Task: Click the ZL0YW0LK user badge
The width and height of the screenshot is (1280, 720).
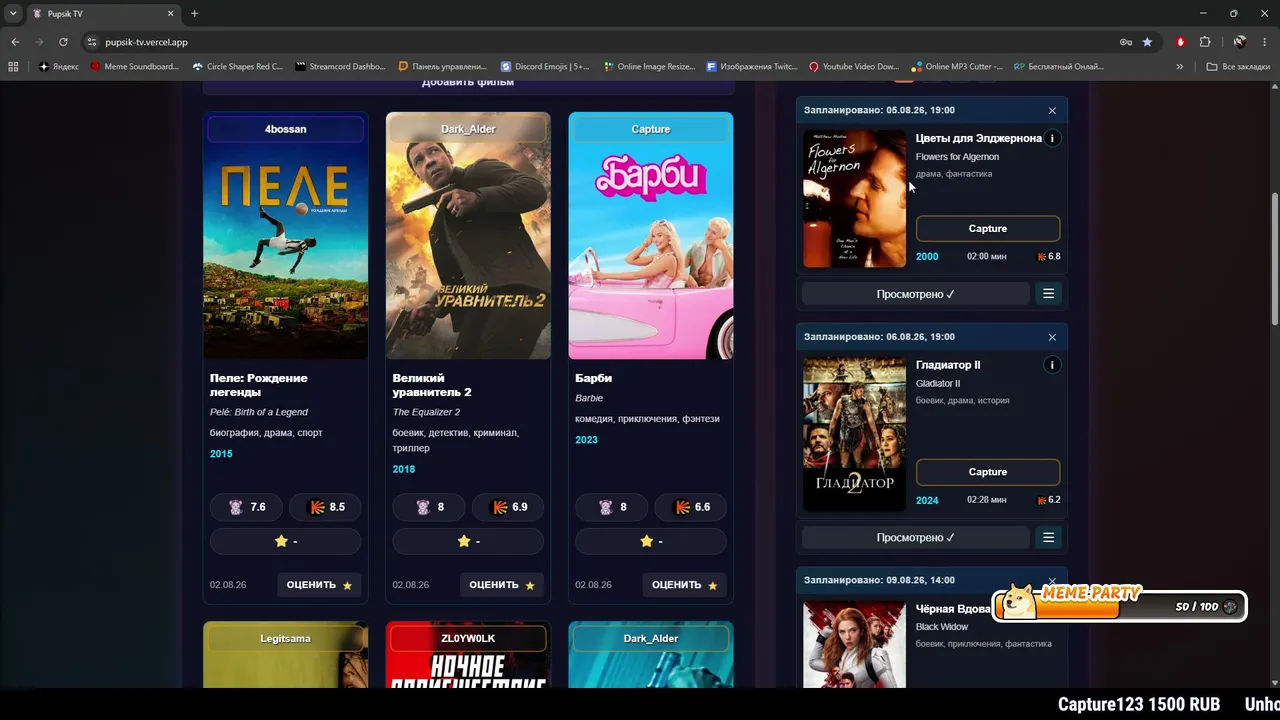Action: tap(468, 638)
